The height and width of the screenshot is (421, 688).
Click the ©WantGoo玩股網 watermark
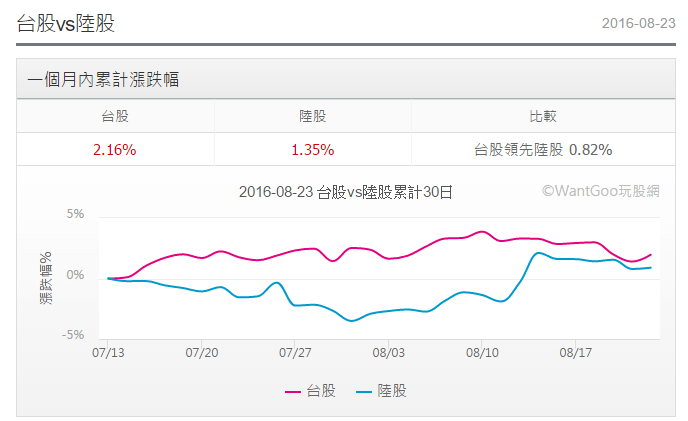tap(600, 190)
